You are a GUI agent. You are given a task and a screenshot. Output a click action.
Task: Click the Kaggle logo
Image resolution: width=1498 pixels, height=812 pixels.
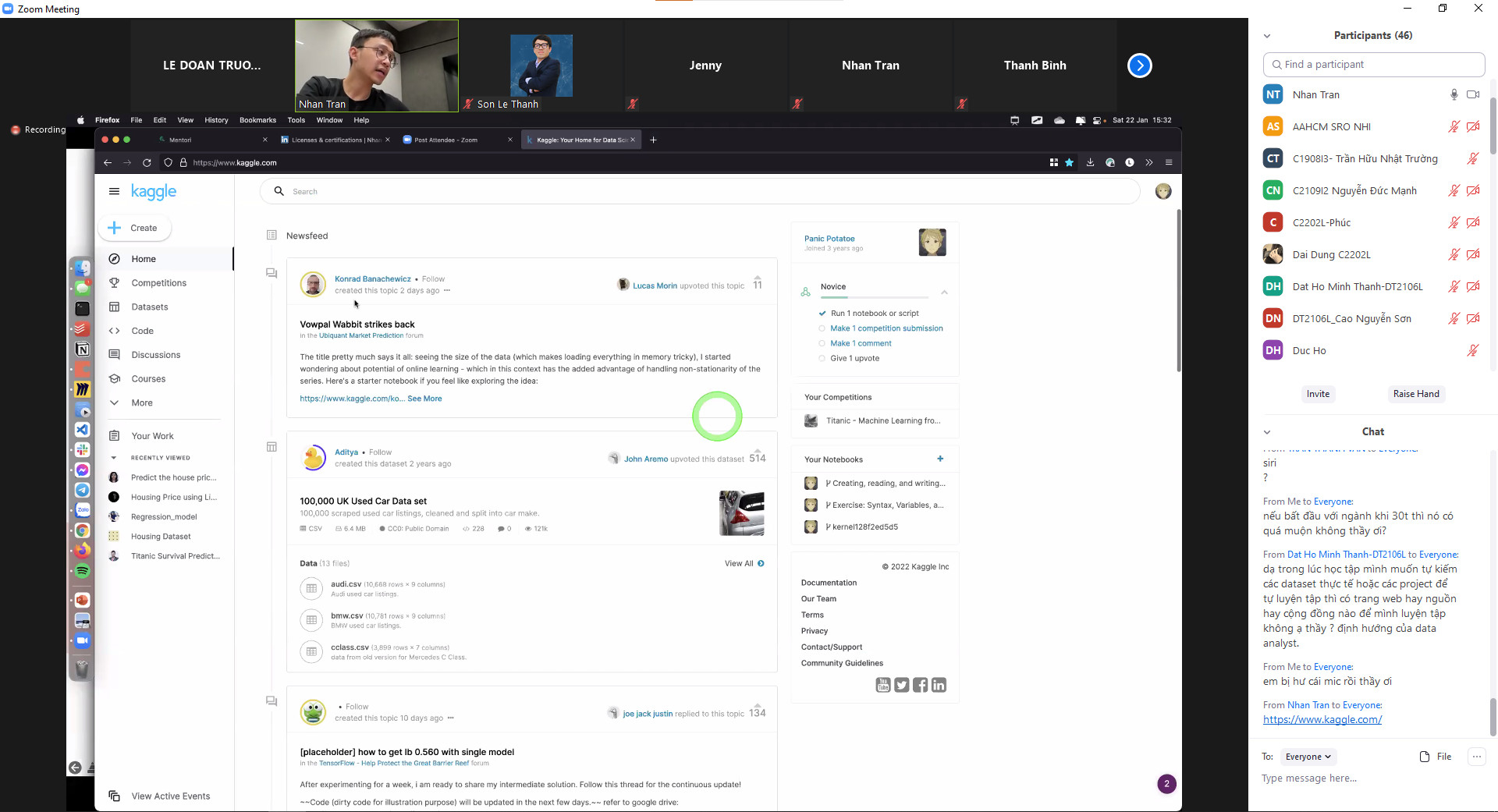pyautogui.click(x=154, y=192)
